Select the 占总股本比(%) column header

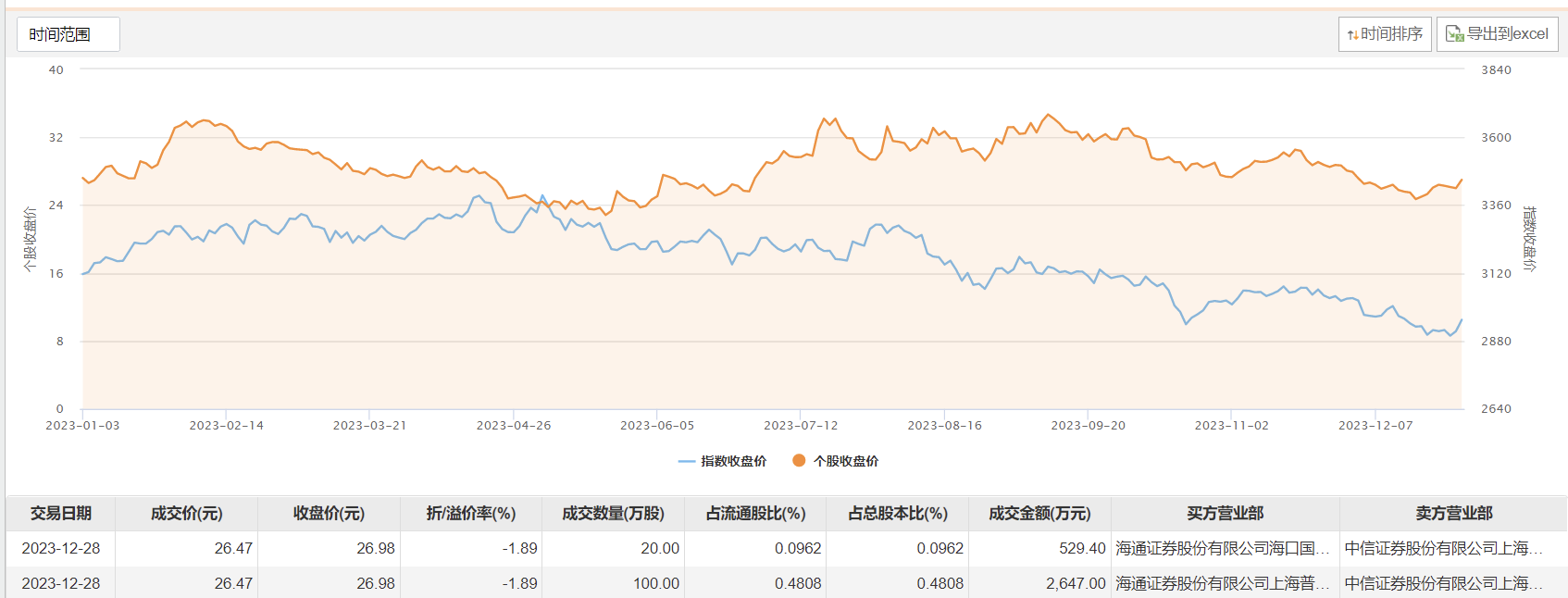click(898, 513)
